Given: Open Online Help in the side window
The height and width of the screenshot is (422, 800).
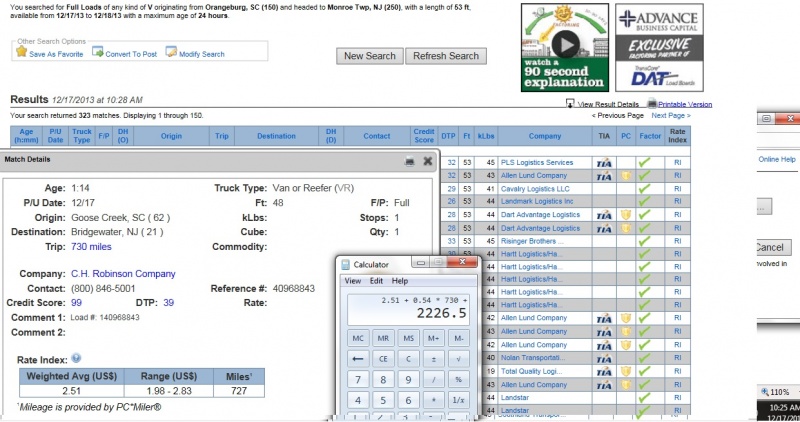Looking at the screenshot, I should (x=777, y=159).
